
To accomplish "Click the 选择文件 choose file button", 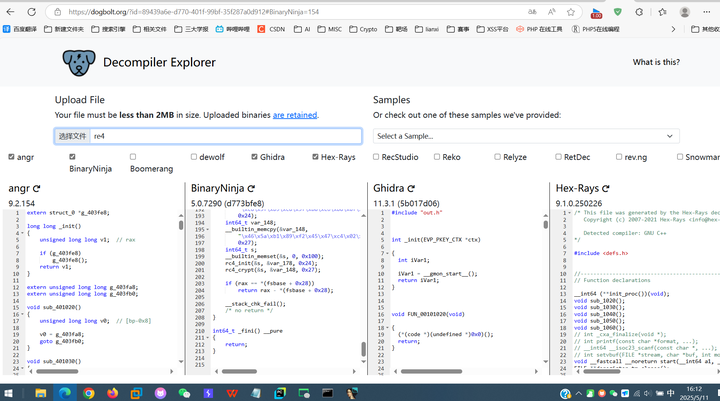I will (72, 136).
